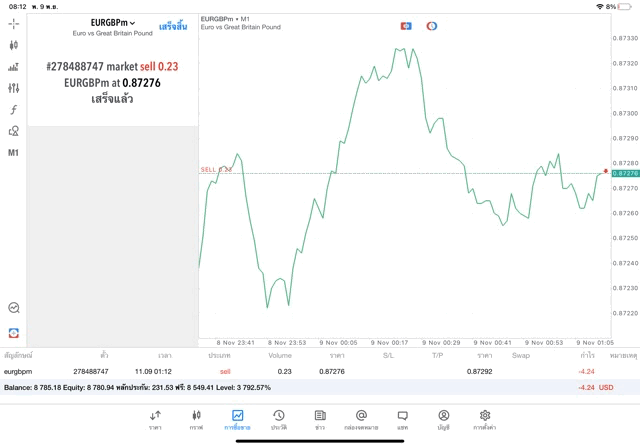Sort by the สัญลักษณ์ column header
The height and width of the screenshot is (447, 640).
[18, 356]
